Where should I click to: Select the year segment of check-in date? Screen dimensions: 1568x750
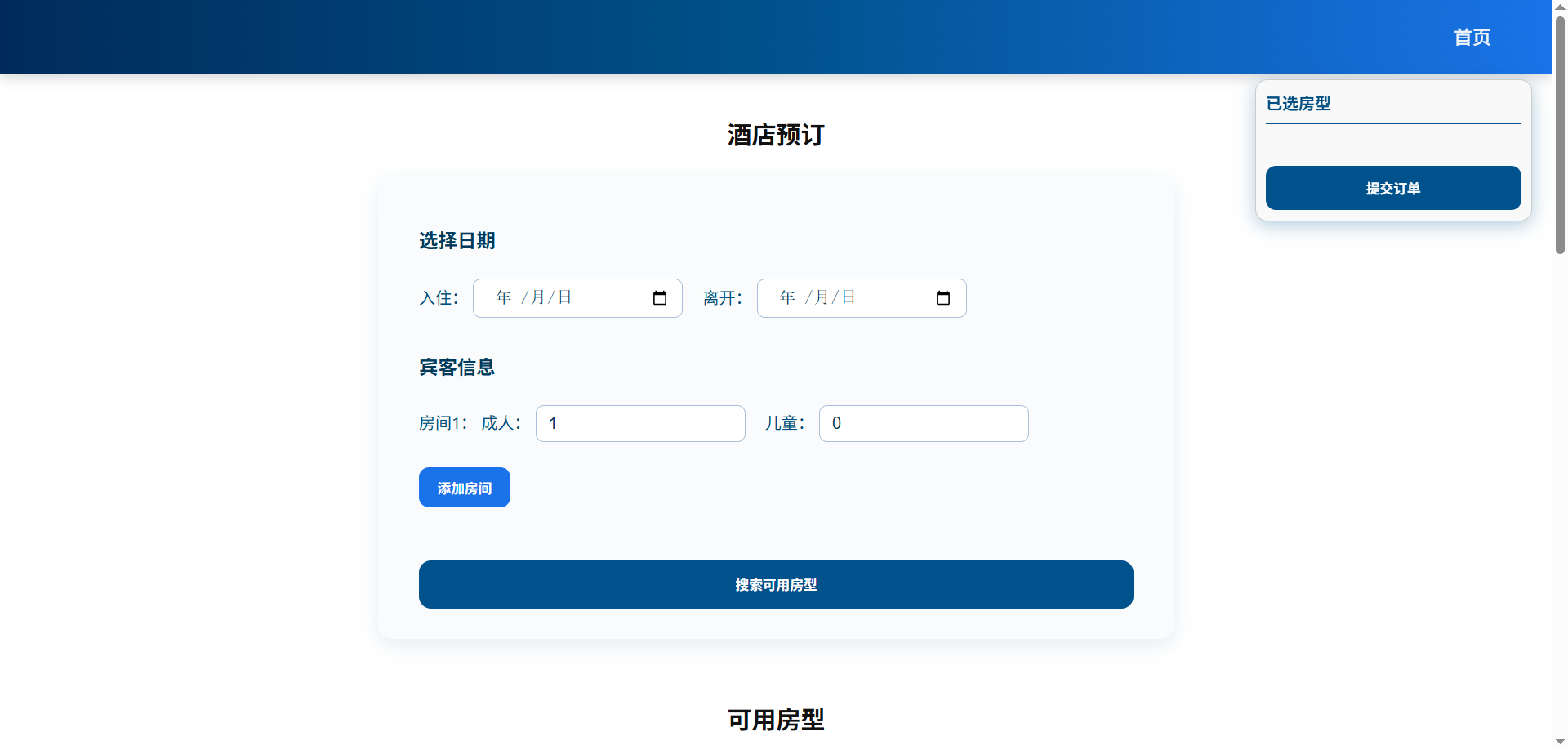pyautogui.click(x=503, y=297)
